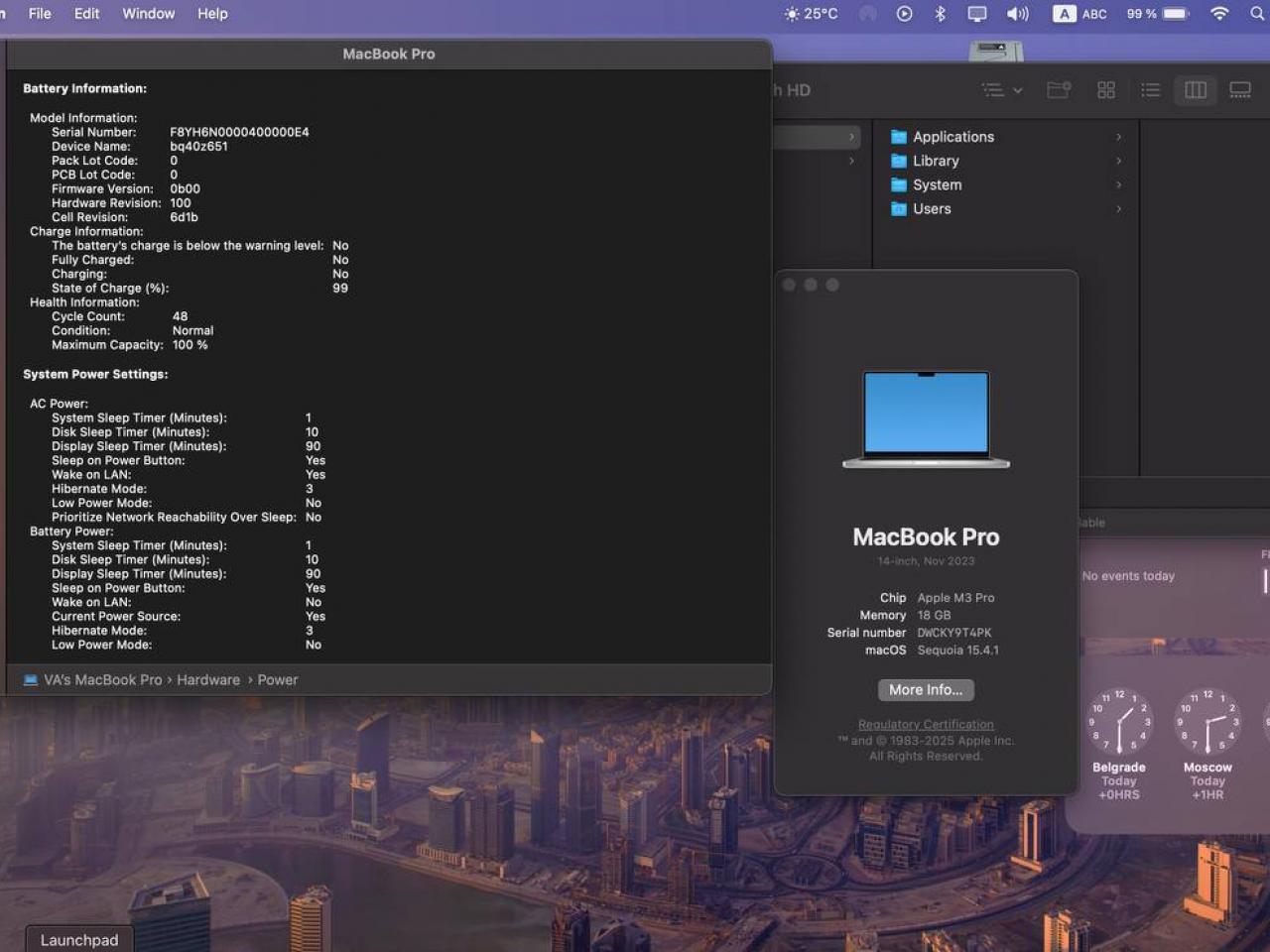This screenshot has width=1270, height=952.
Task: Open the Edit menu
Action: click(x=86, y=14)
